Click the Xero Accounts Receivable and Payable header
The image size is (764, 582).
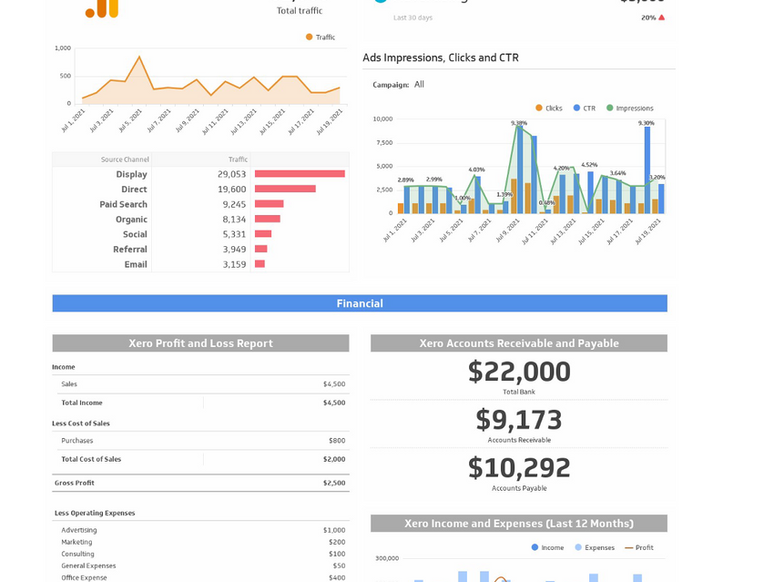point(519,343)
